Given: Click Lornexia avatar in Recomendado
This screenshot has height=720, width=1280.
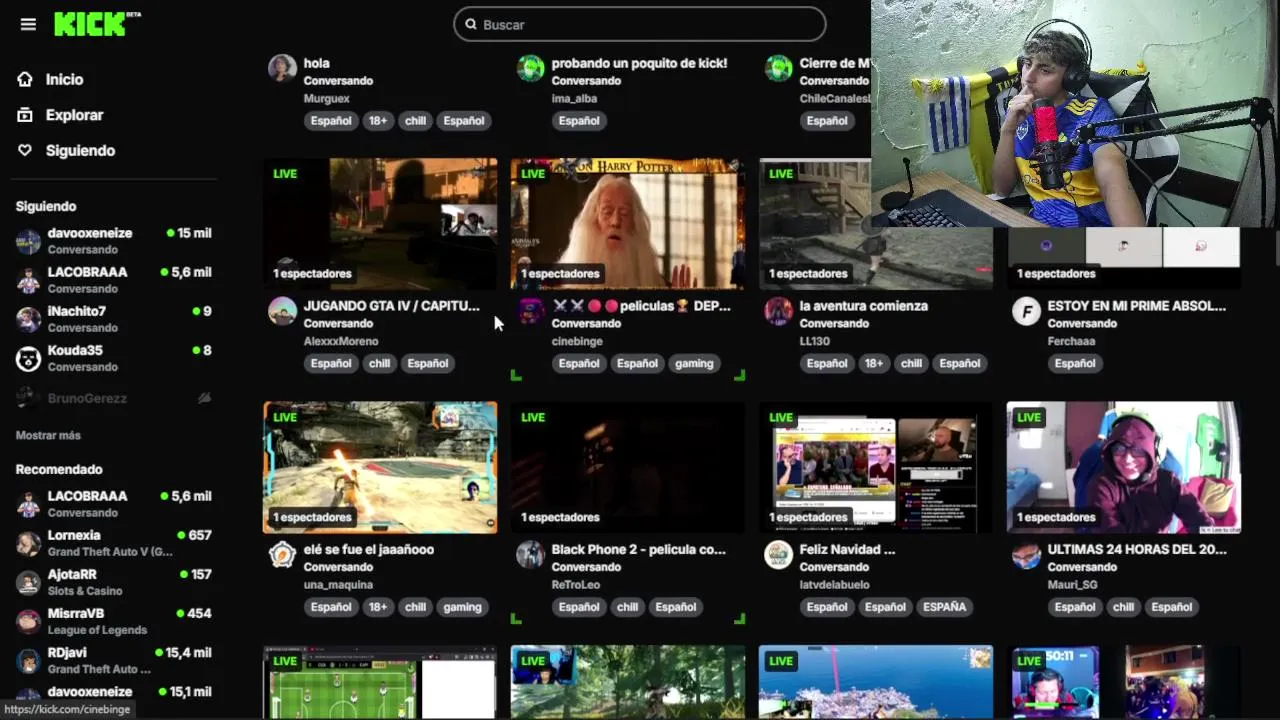Looking at the screenshot, I should pyautogui.click(x=28, y=543).
